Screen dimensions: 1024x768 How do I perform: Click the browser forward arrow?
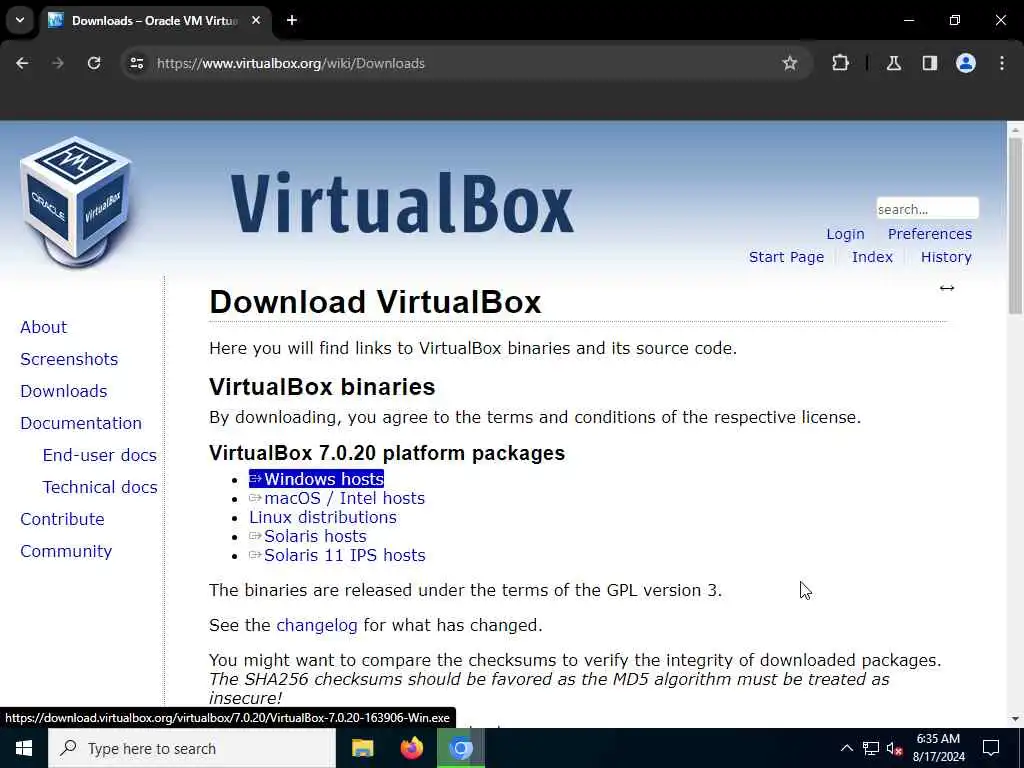(58, 63)
